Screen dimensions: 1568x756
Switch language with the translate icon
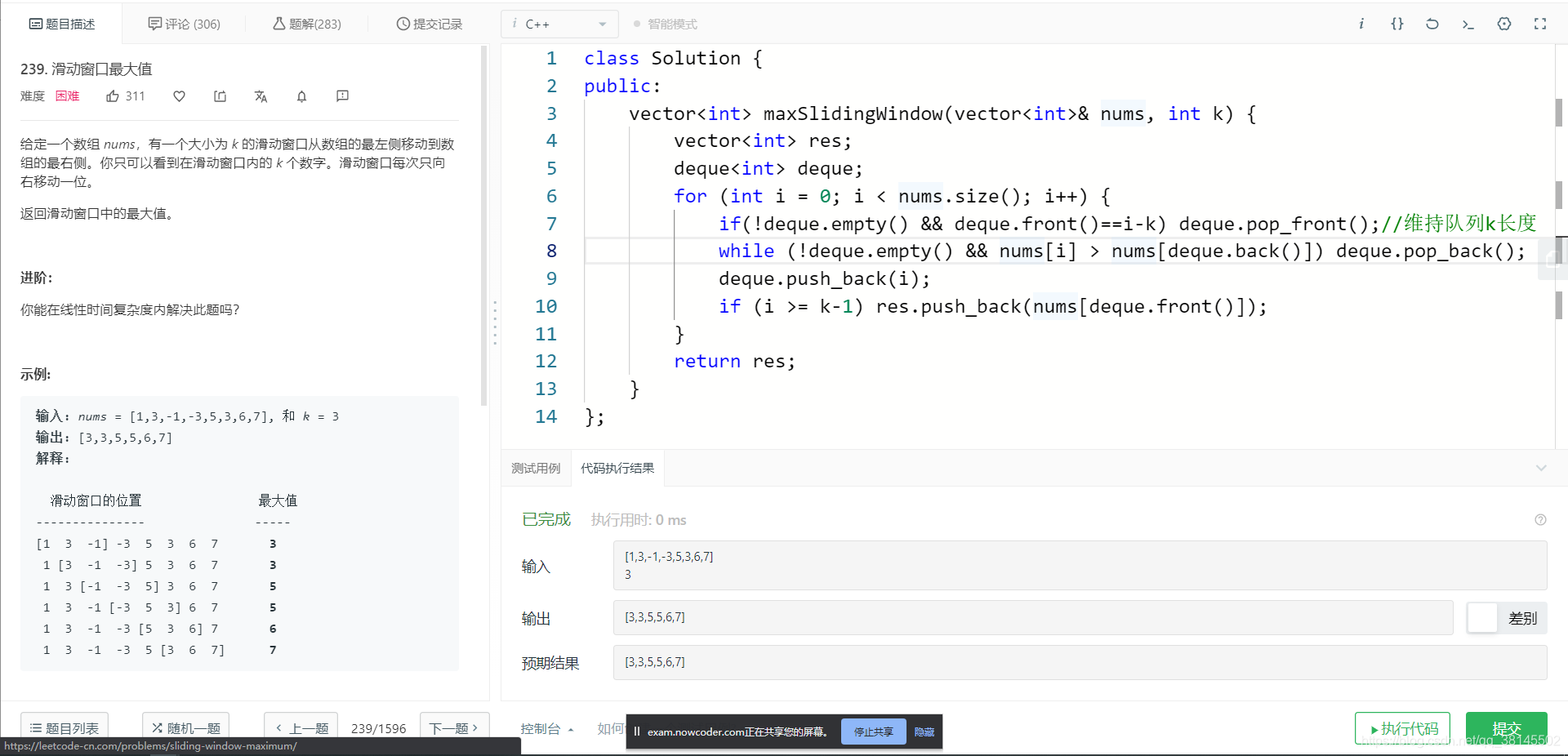[261, 96]
